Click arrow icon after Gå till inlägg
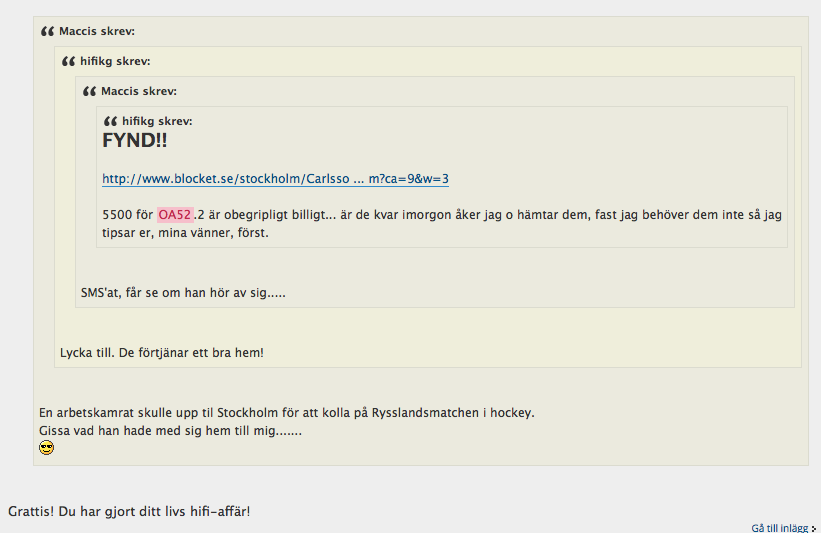Image resolution: width=821 pixels, height=533 pixels. coord(814,528)
